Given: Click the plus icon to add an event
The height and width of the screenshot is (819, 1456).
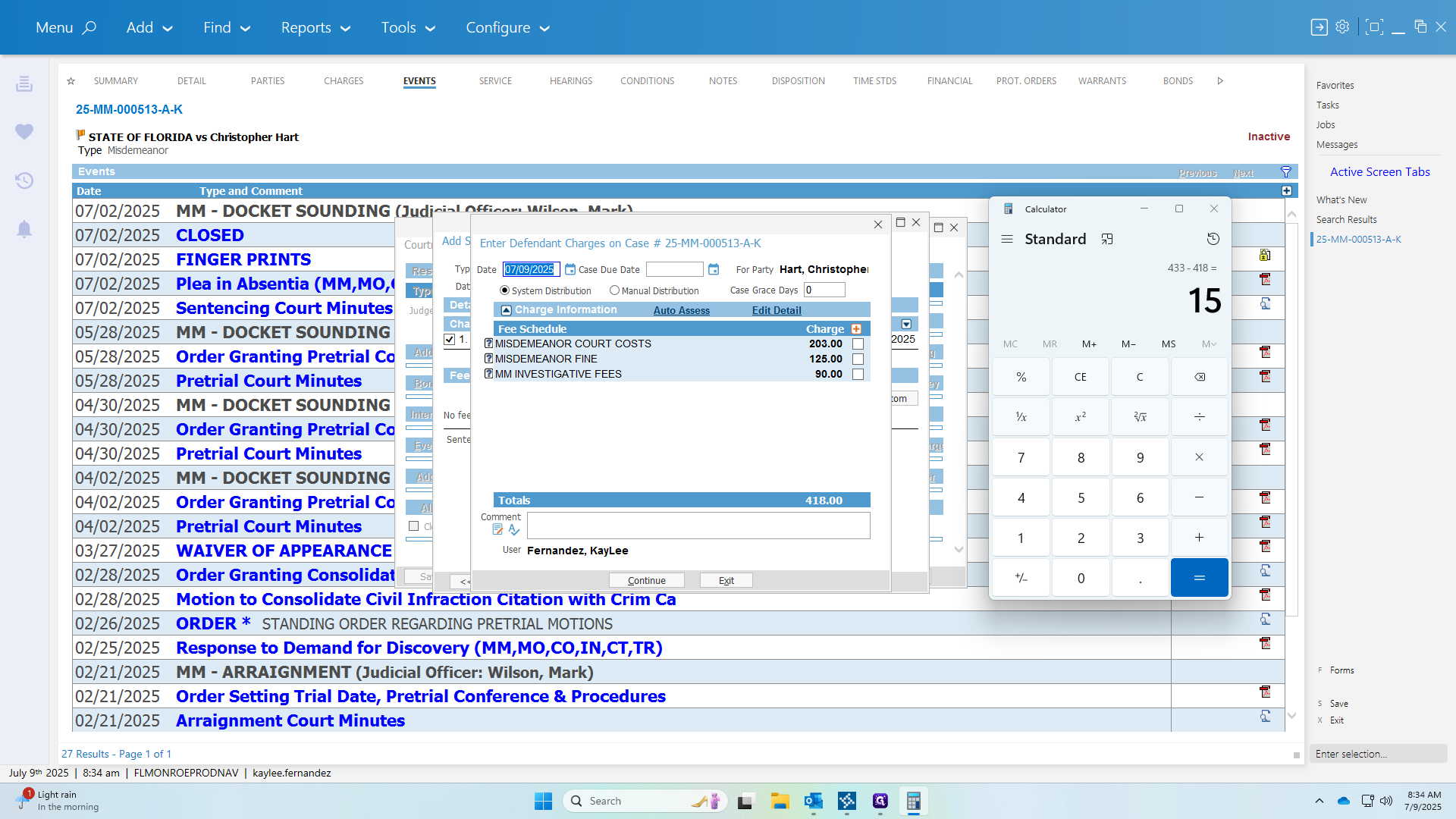Looking at the screenshot, I should click(1287, 191).
